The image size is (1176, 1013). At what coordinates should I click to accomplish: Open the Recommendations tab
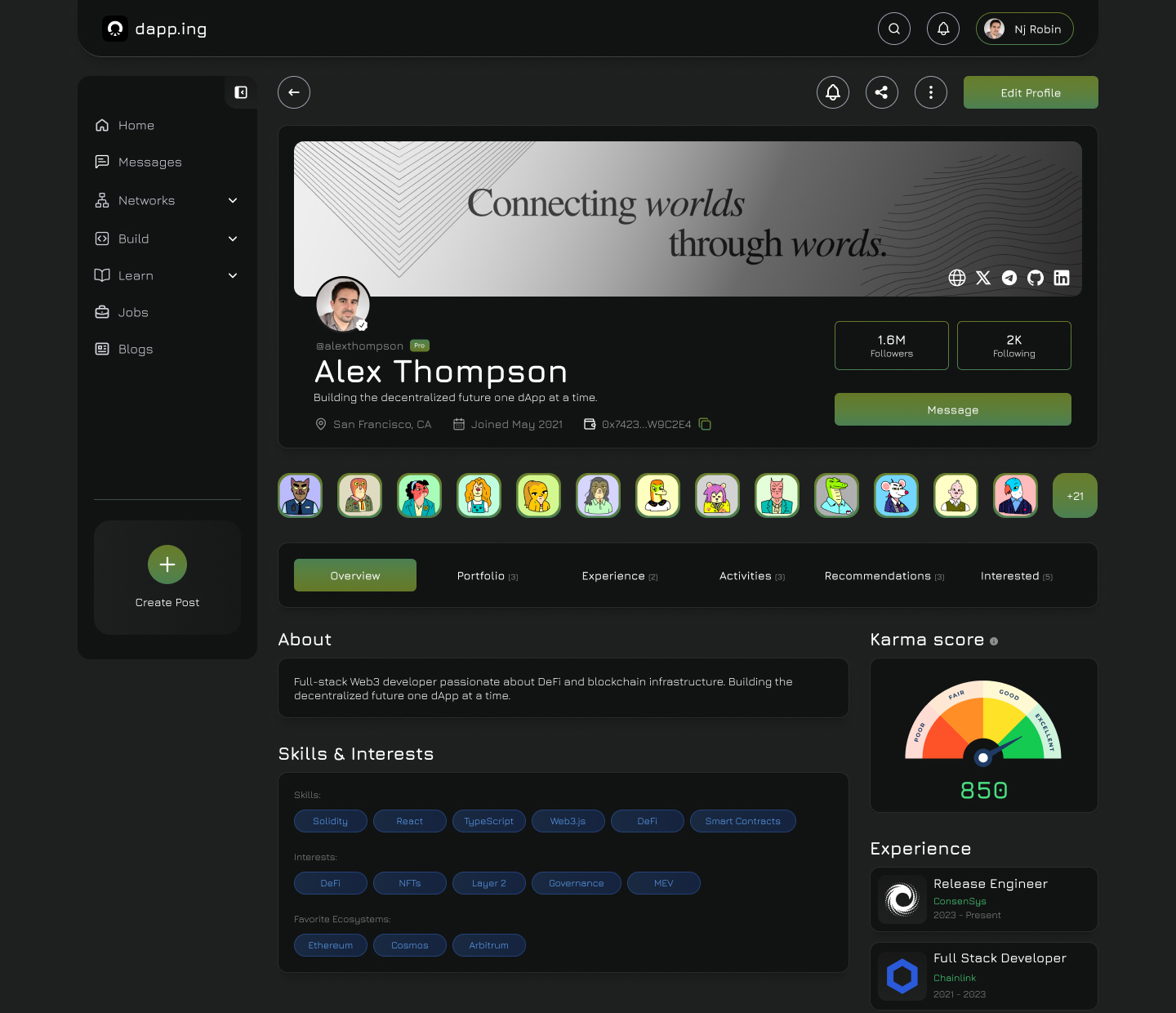tap(884, 576)
